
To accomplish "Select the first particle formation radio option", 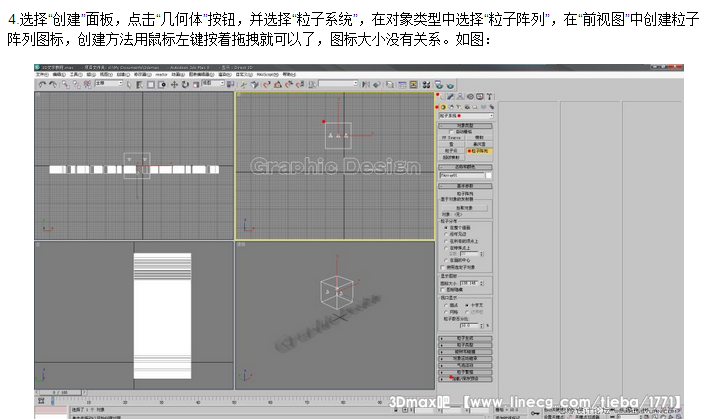I will 444,227.
